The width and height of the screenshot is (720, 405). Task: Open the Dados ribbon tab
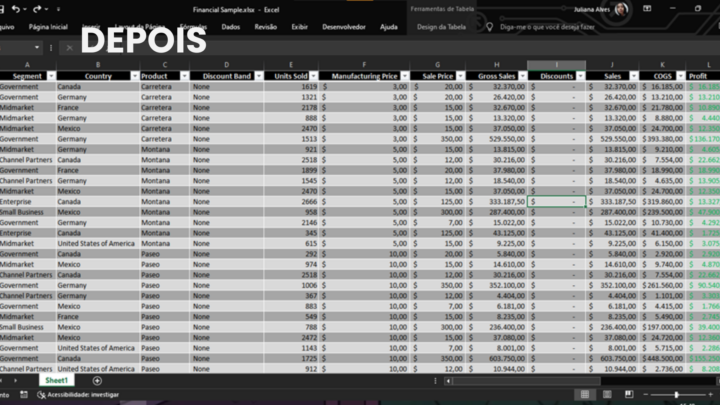(231, 27)
